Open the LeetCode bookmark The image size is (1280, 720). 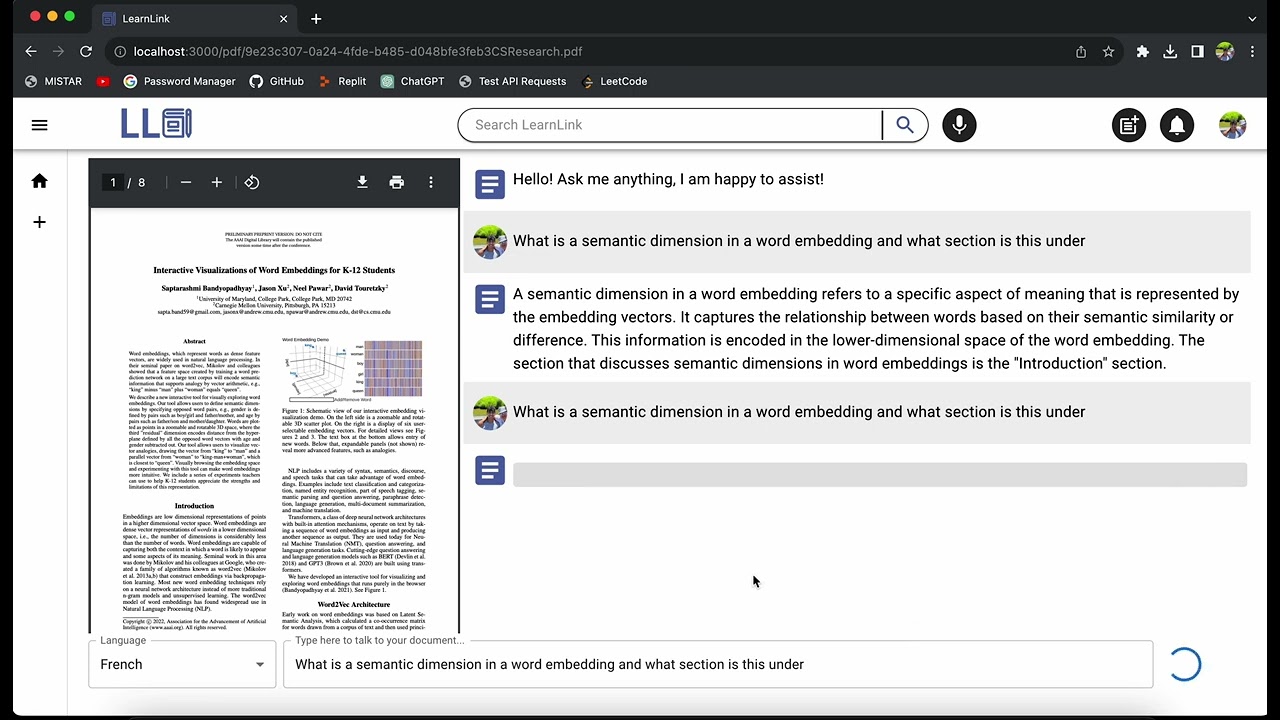tap(614, 81)
